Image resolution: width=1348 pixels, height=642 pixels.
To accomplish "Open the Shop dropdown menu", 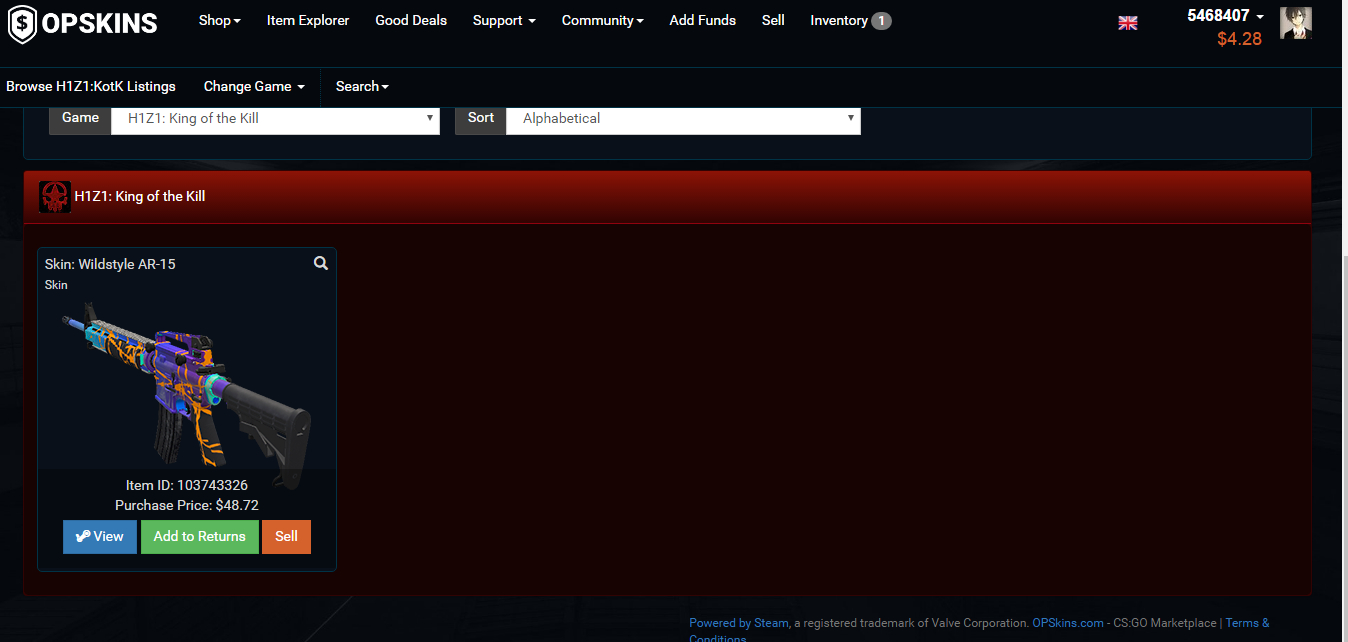I will point(219,20).
